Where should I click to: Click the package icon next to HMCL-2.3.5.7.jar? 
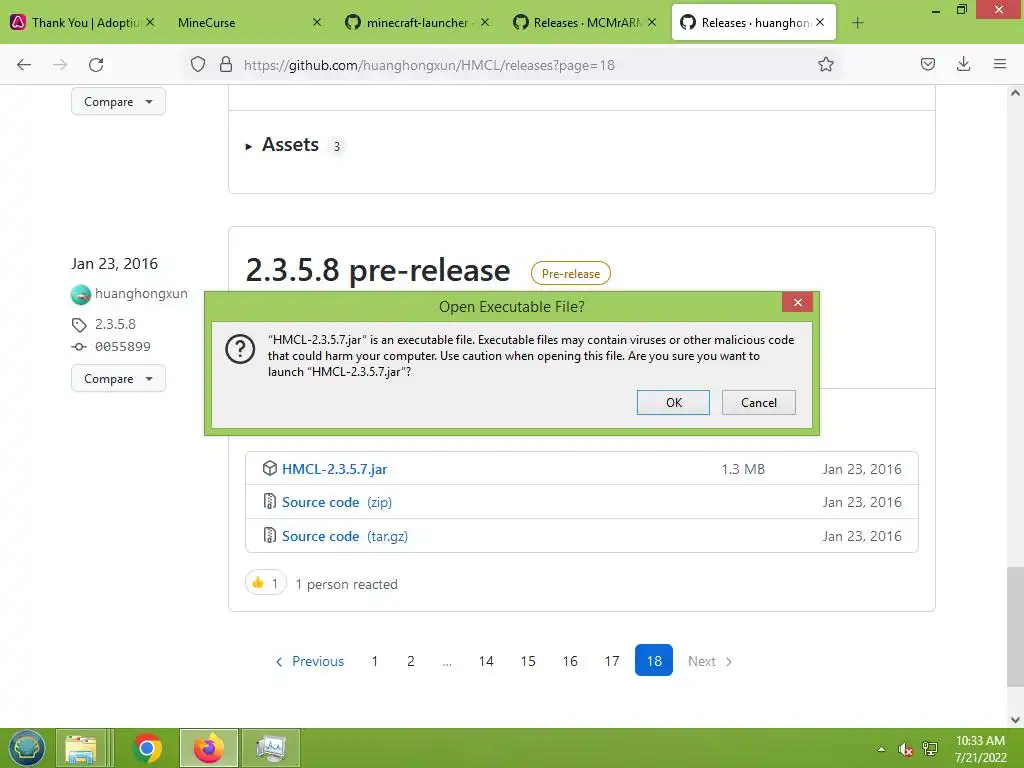click(270, 468)
